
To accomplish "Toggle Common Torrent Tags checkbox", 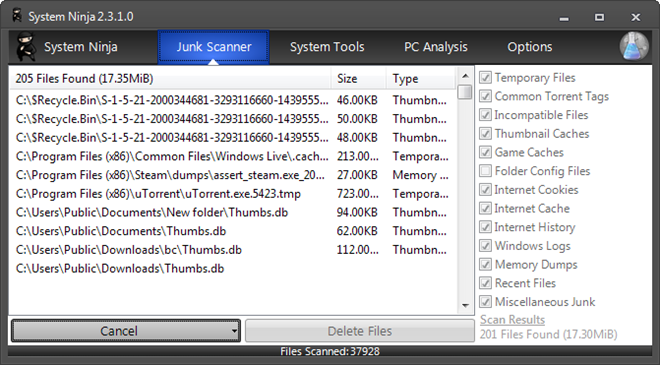I will pos(485,96).
